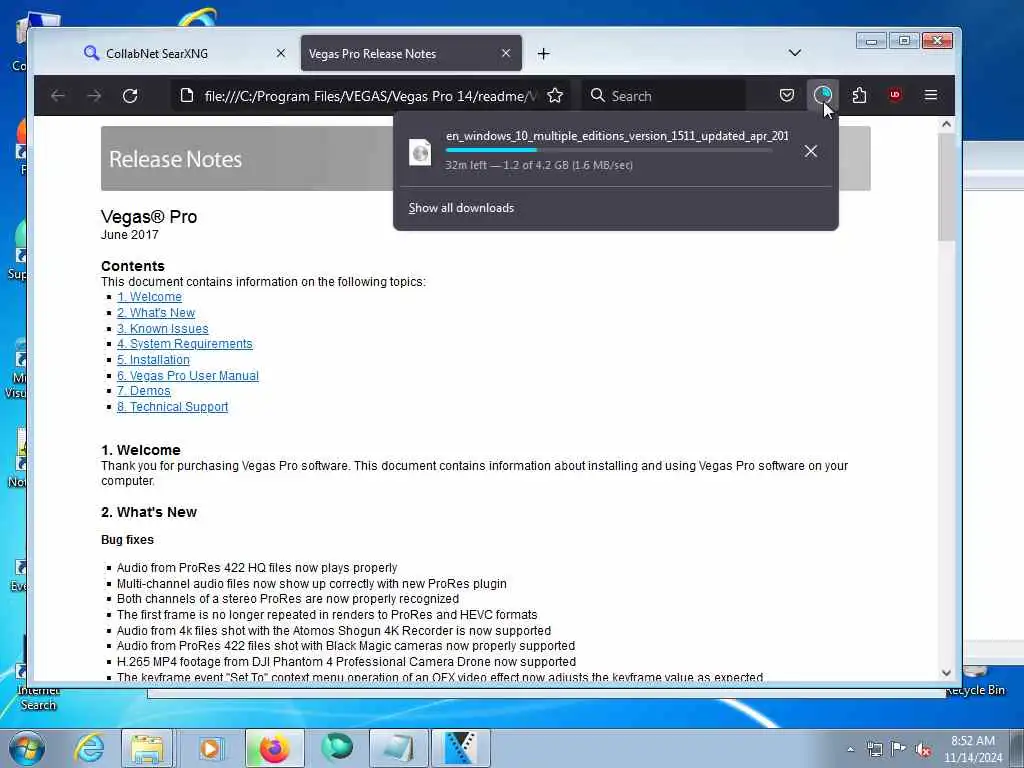Click the Search box in the toolbar
The image size is (1024, 768).
[664, 96]
